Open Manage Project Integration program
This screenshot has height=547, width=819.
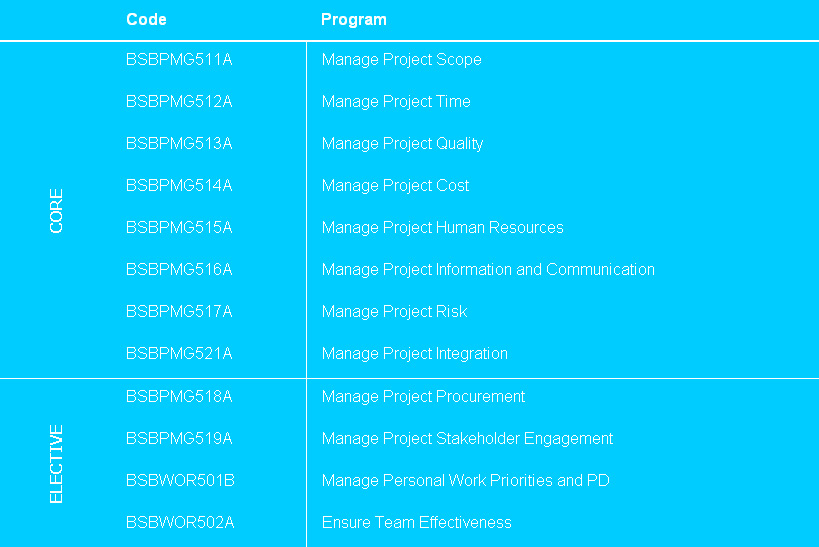(x=414, y=354)
